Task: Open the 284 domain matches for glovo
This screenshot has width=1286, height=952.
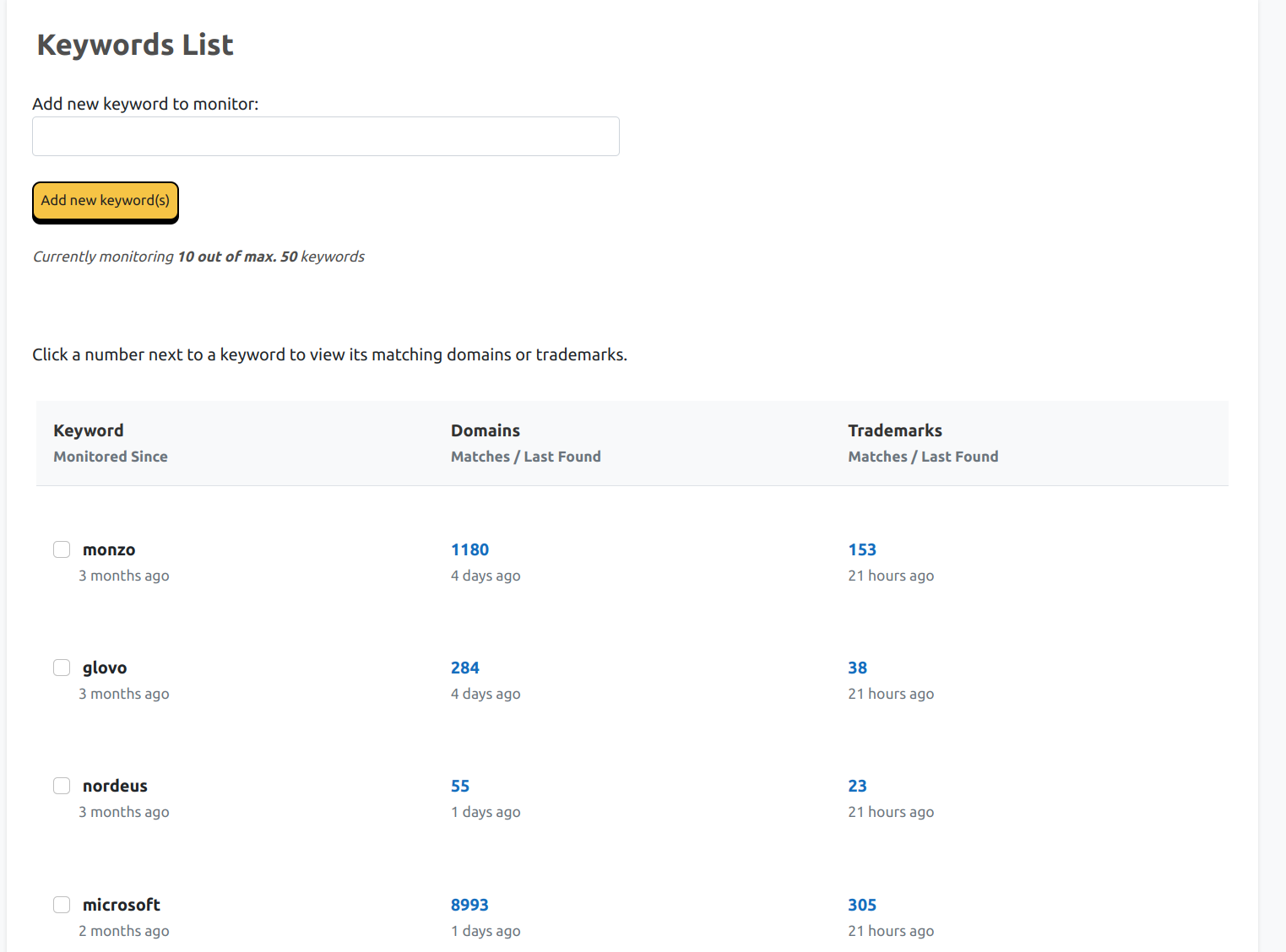Action: (465, 668)
